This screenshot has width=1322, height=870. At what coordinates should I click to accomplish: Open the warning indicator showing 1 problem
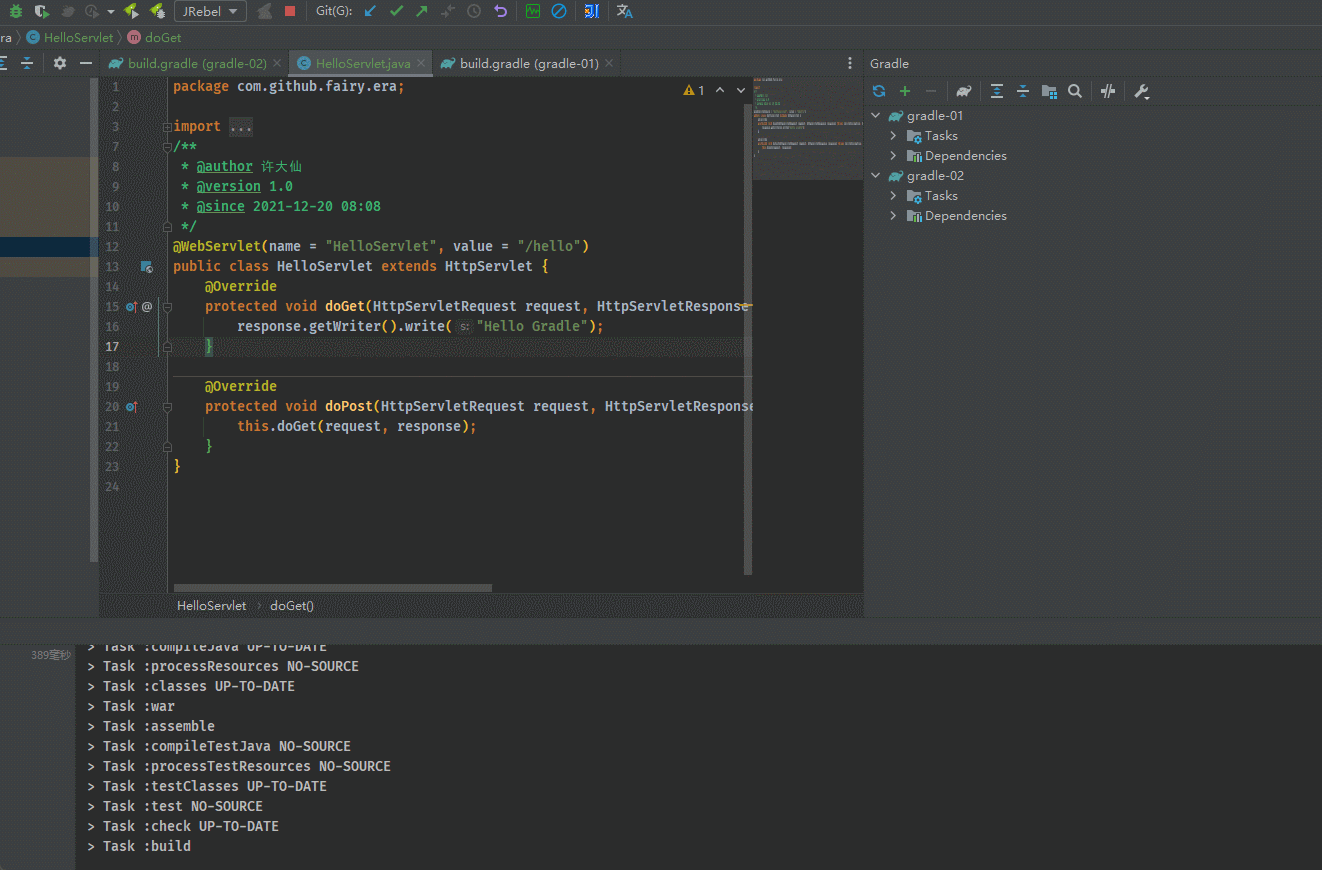694,90
